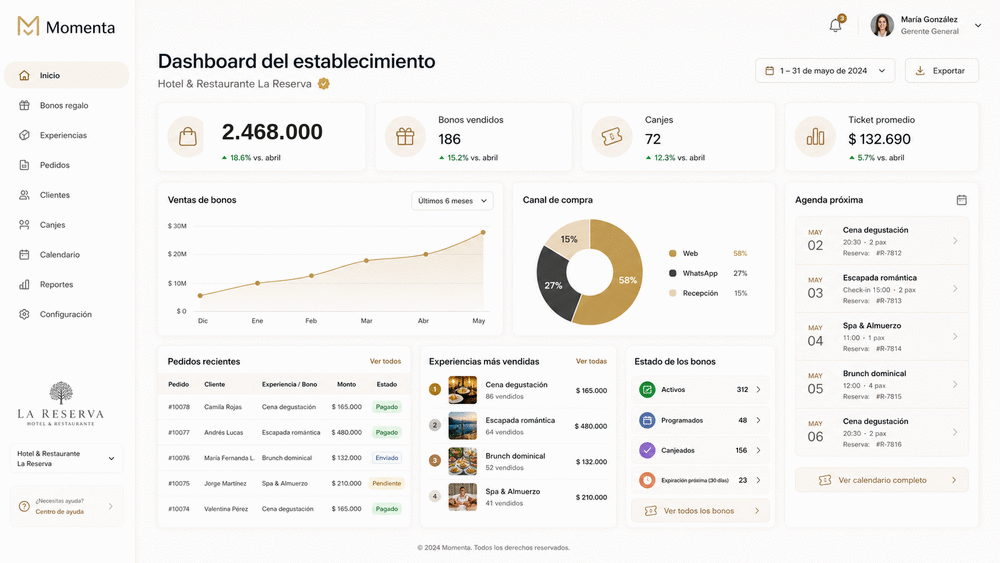Viewport: 1000px width, 563px height.
Task: Expand the user profile menu chevron
Action: click(x=978, y=26)
